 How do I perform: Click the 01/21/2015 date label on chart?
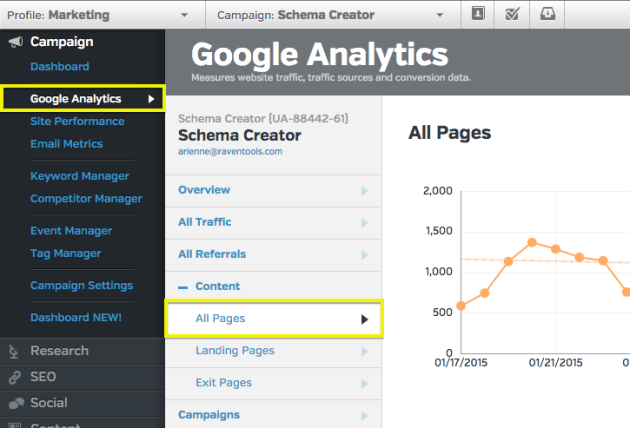click(555, 362)
